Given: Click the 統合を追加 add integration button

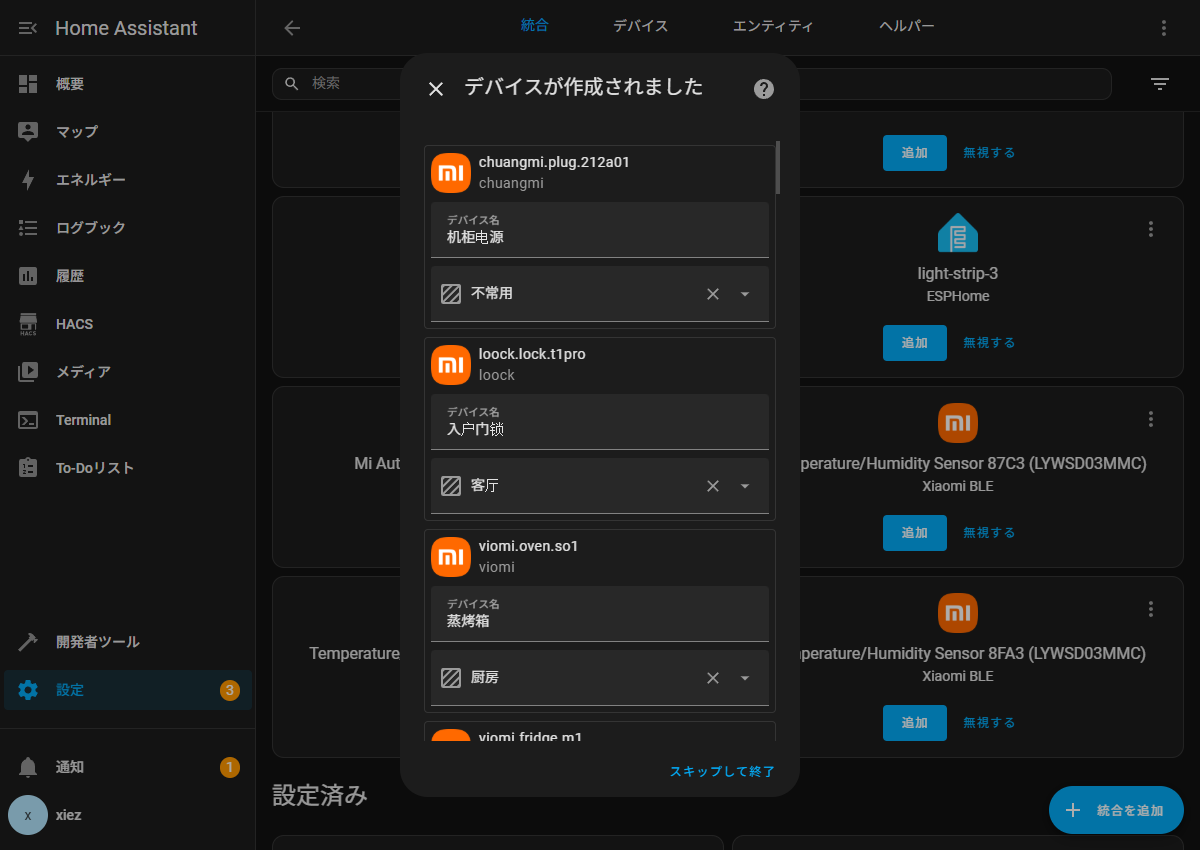Looking at the screenshot, I should [x=1116, y=810].
